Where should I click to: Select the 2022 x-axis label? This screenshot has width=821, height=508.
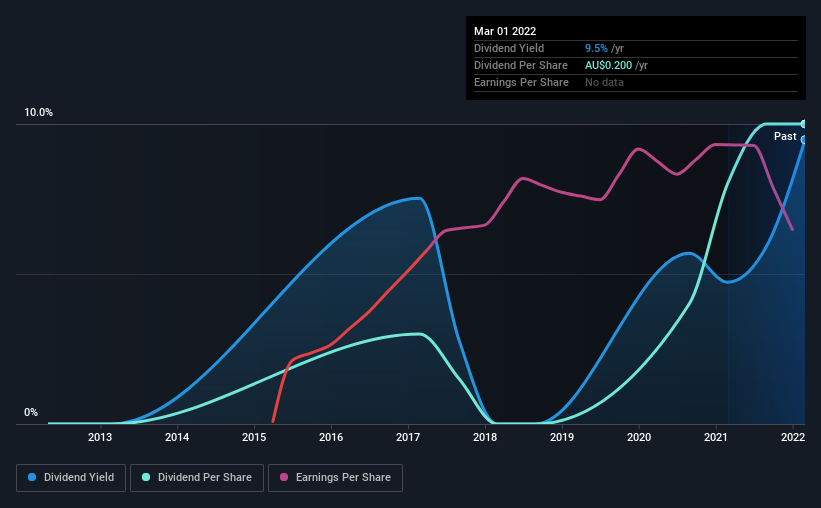pos(793,437)
